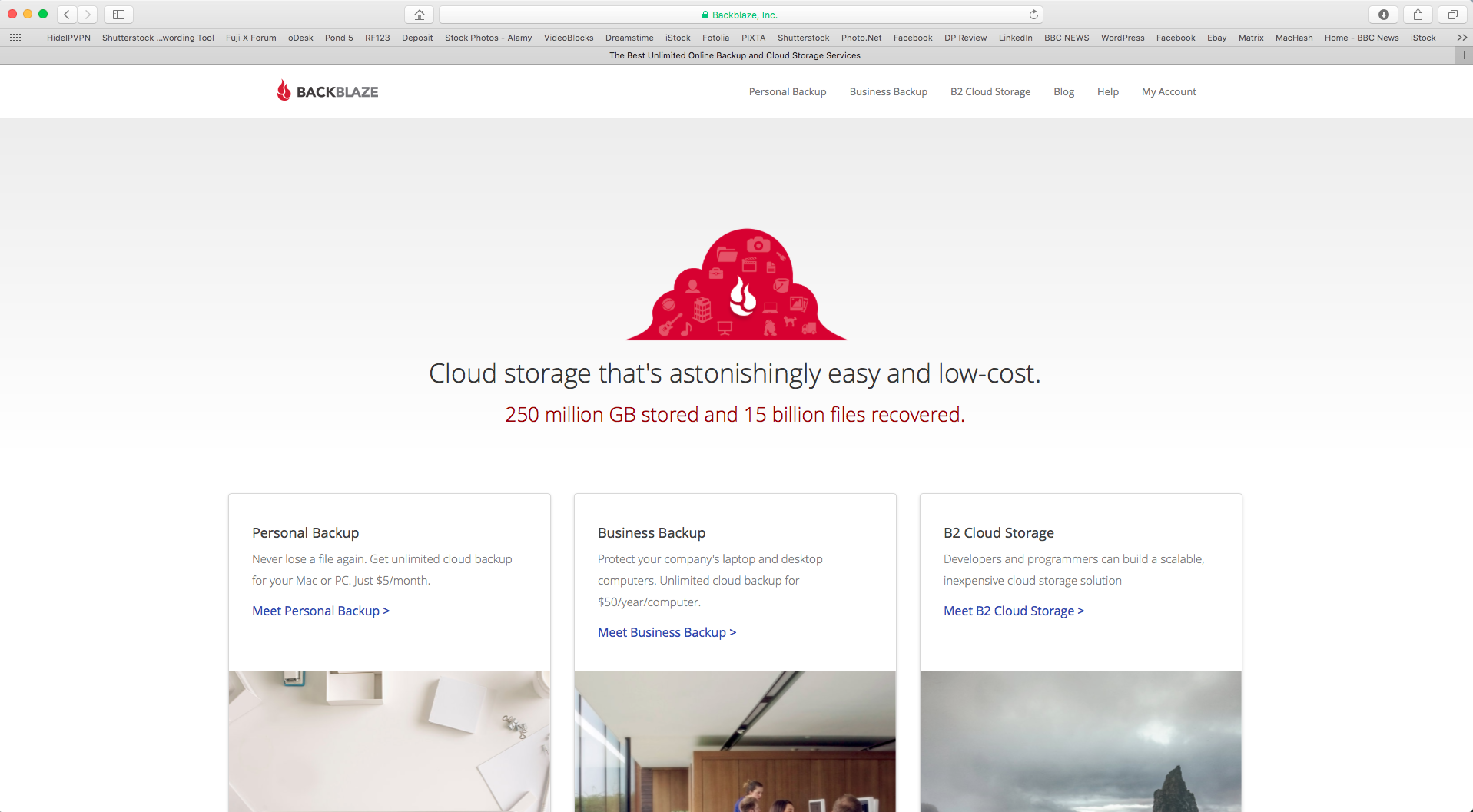The width and height of the screenshot is (1473, 812).
Task: Click the Personal Backup card heading
Action: [306, 532]
